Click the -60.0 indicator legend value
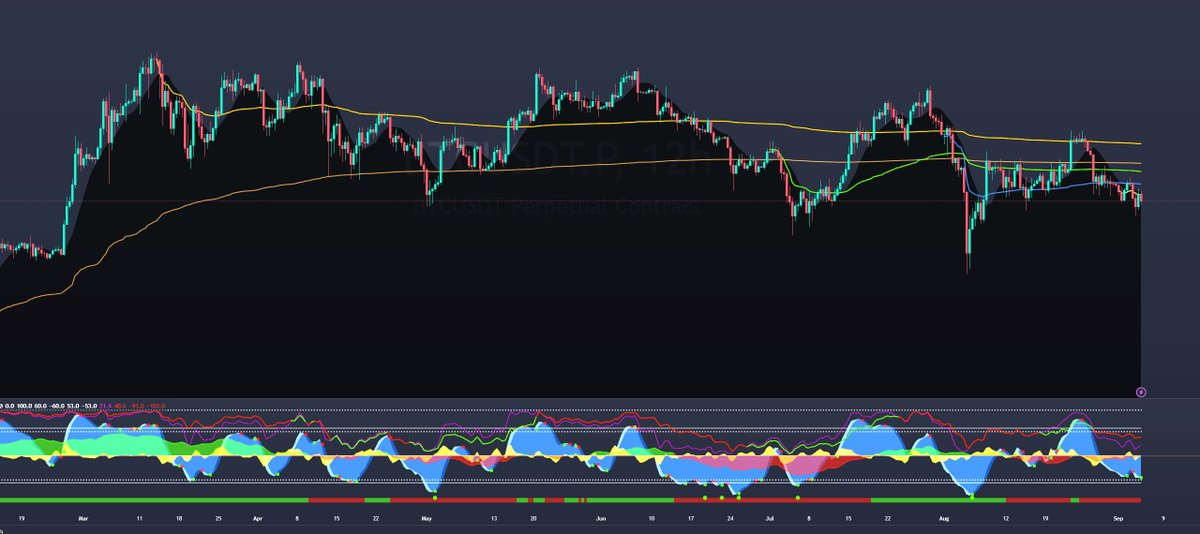Screen dimensions: 1200x534 tap(57, 406)
